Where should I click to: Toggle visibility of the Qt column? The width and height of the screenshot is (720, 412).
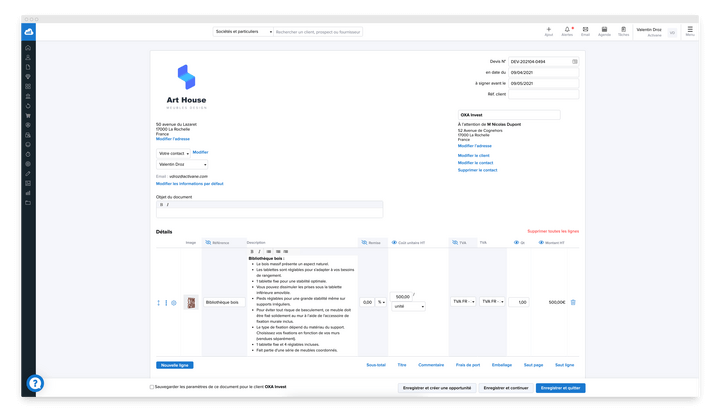pos(516,243)
